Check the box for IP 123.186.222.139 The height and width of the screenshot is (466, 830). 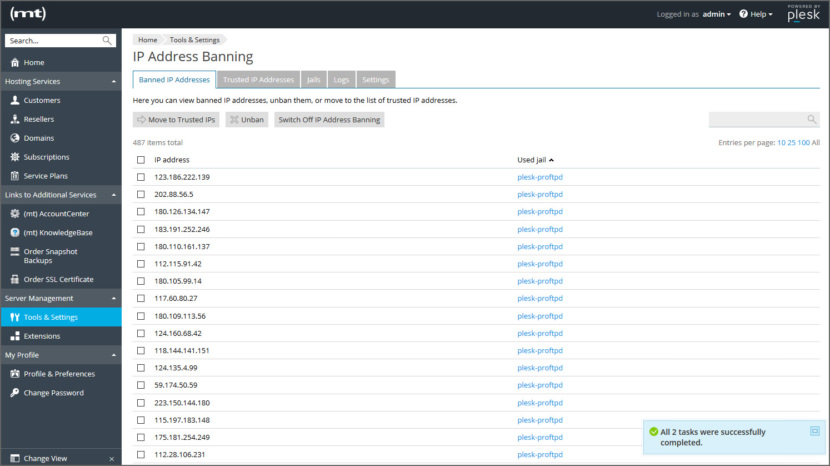tap(141, 177)
